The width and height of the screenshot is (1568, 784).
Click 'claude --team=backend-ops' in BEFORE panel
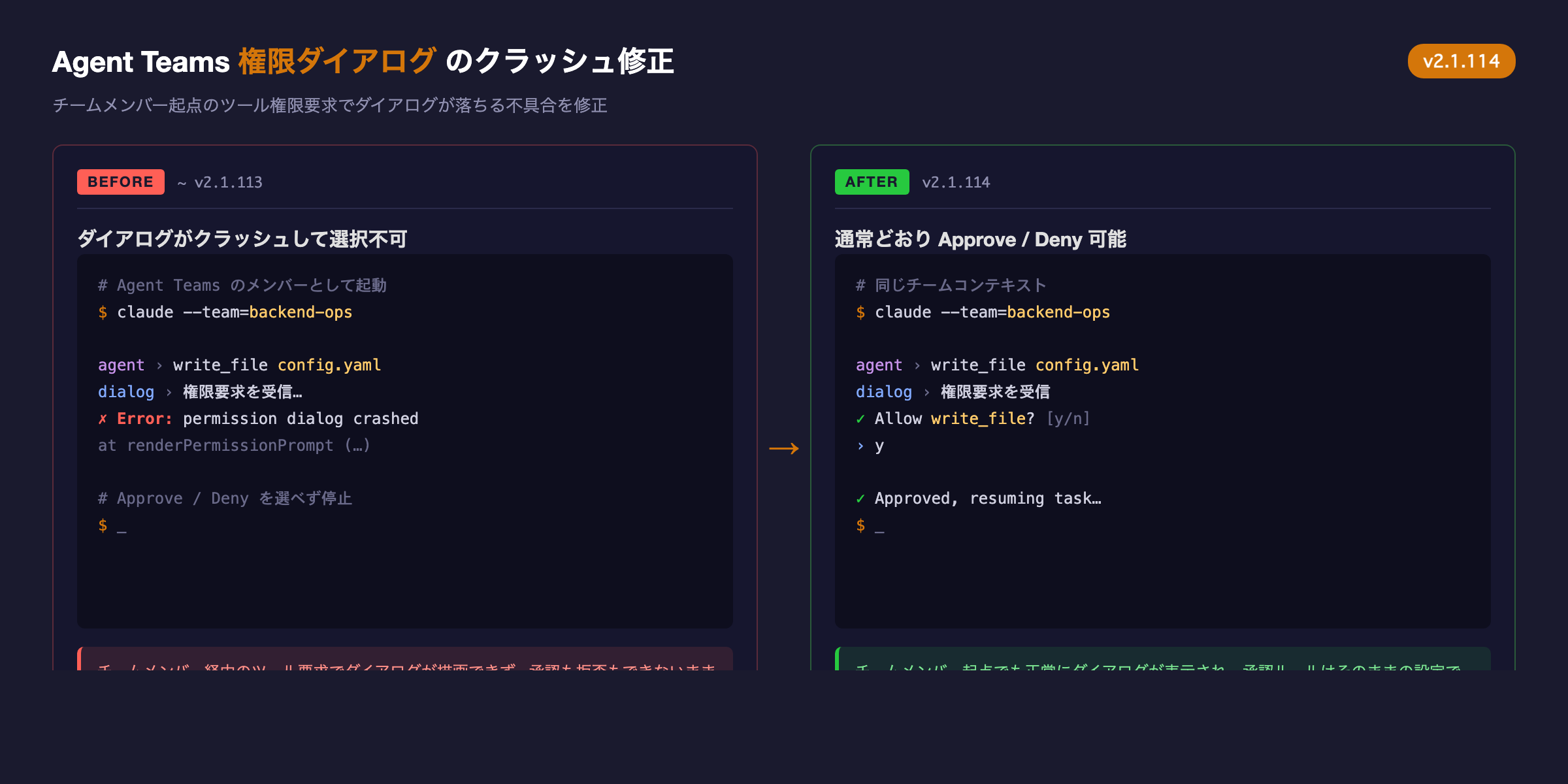235,312
